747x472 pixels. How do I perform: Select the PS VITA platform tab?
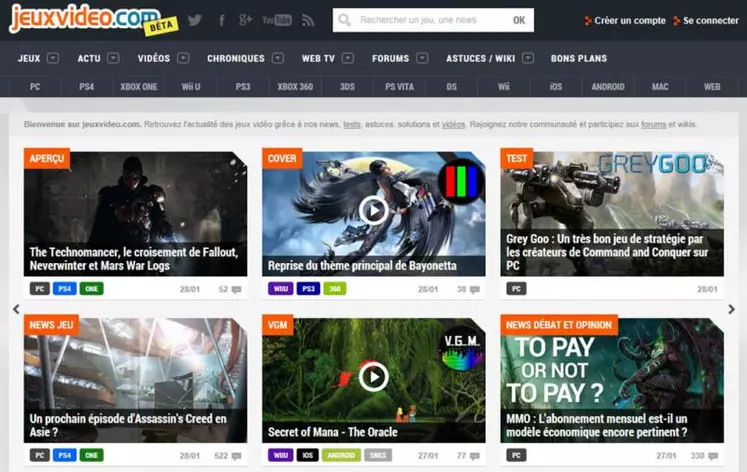point(399,87)
